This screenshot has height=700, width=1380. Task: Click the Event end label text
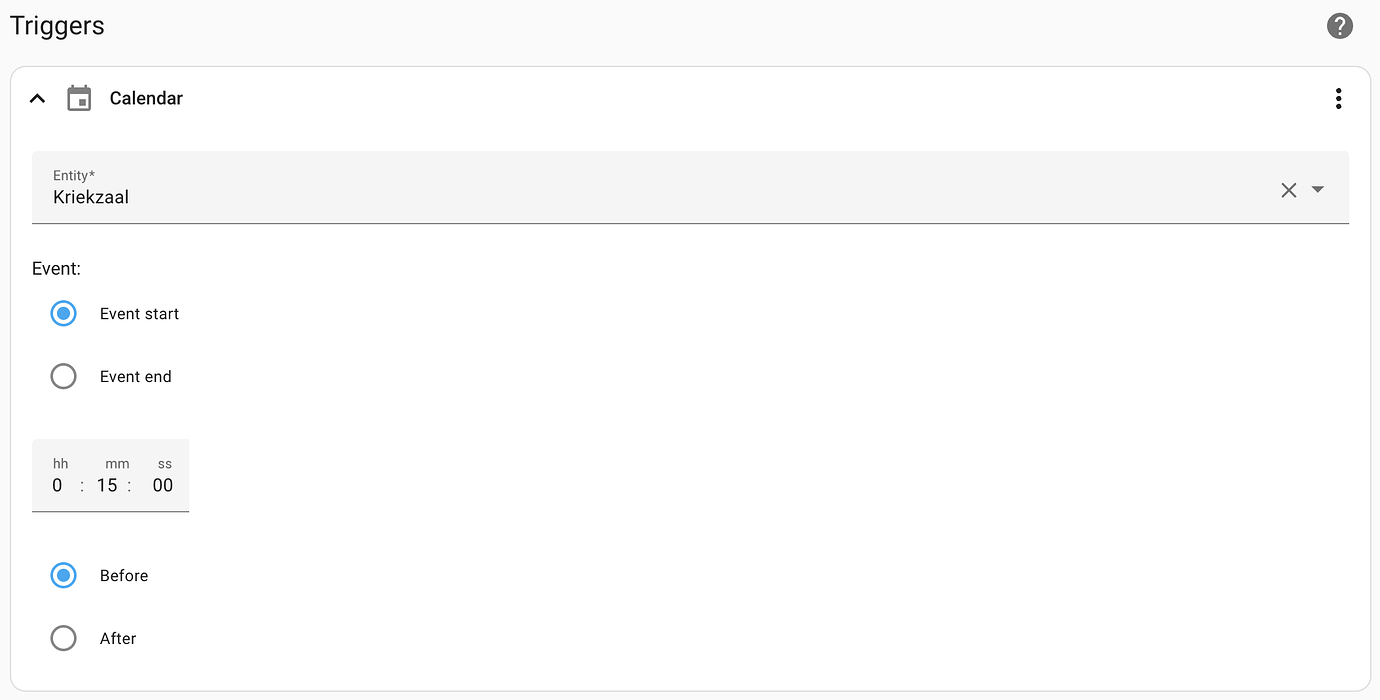[x=136, y=376]
